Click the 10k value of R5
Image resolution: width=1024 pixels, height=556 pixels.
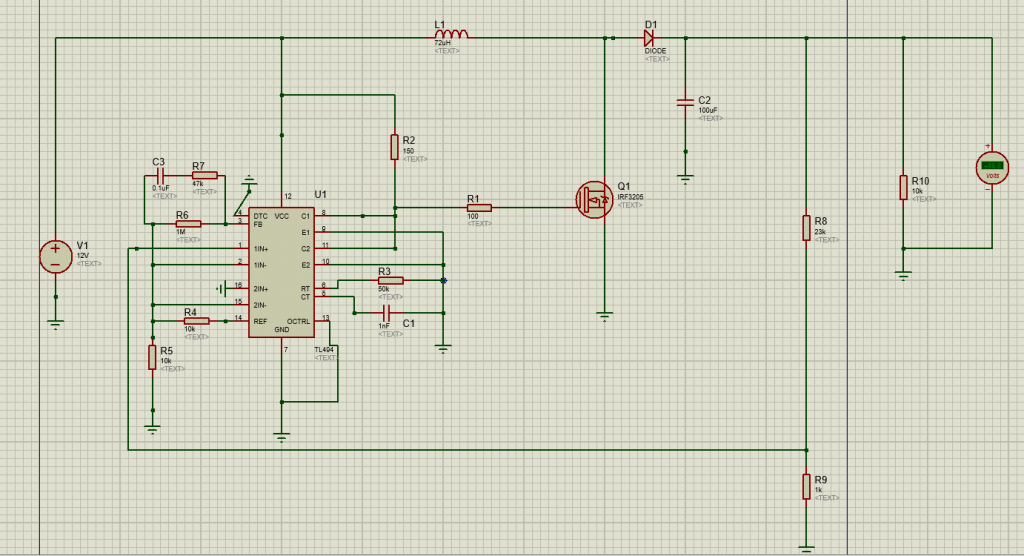(x=166, y=361)
